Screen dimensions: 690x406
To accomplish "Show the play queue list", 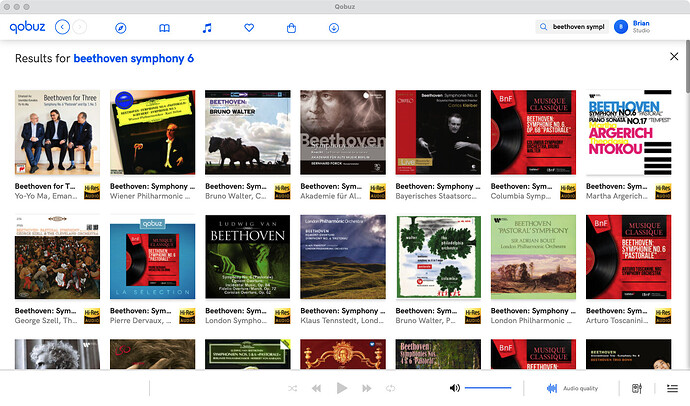I will pyautogui.click(x=672, y=388).
